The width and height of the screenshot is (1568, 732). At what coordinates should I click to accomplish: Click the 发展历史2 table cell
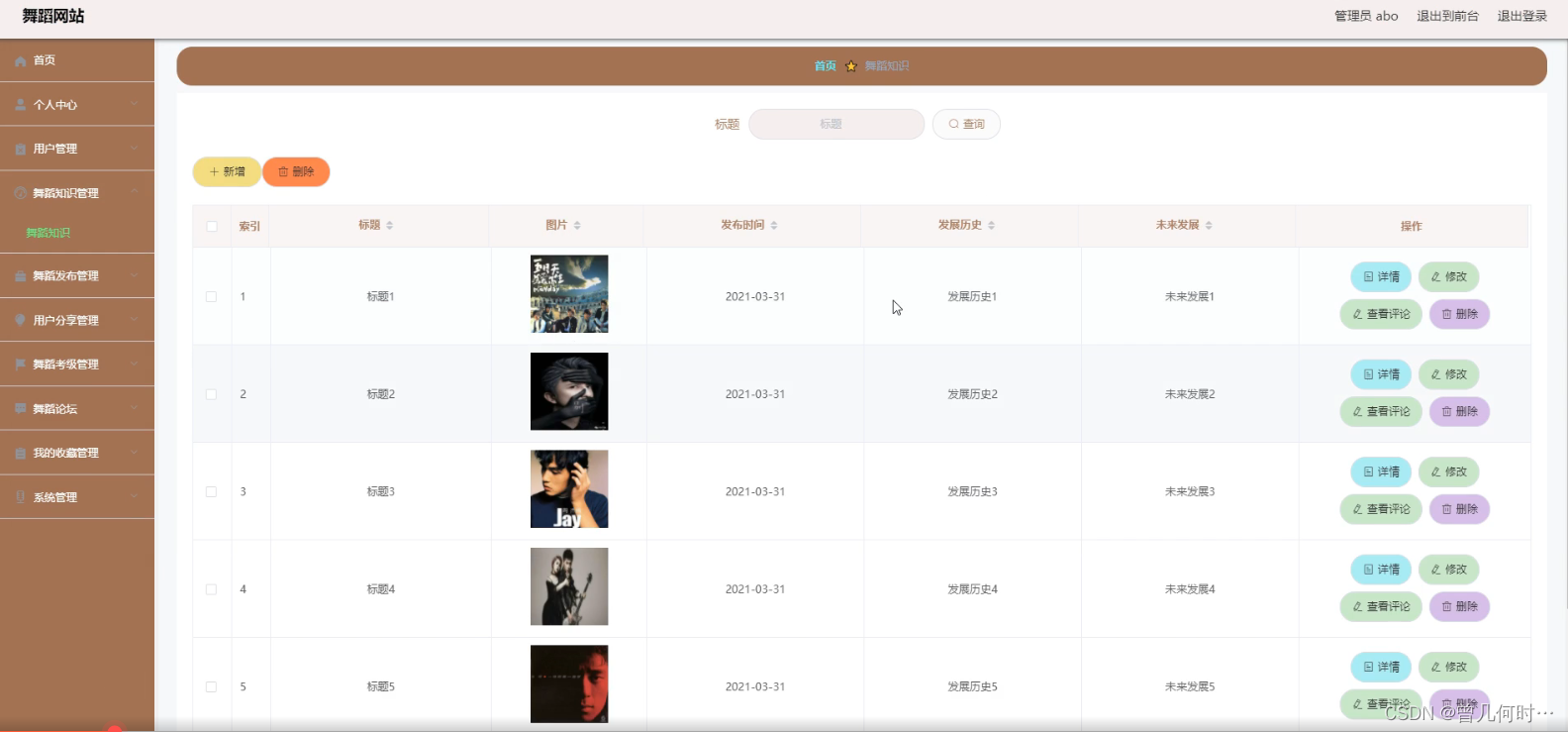(972, 394)
